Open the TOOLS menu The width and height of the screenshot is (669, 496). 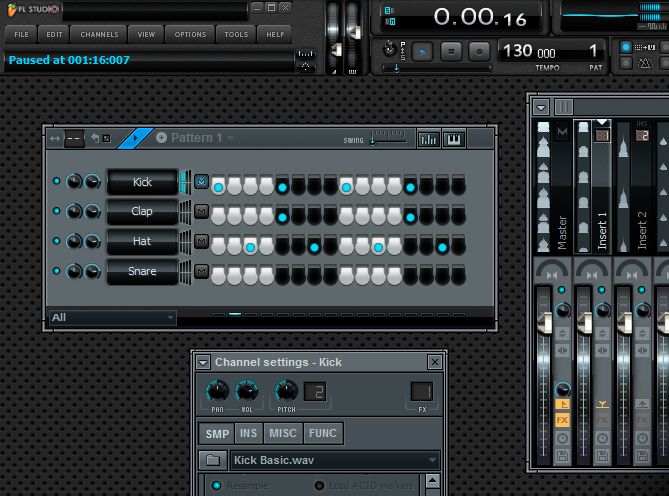pos(236,35)
